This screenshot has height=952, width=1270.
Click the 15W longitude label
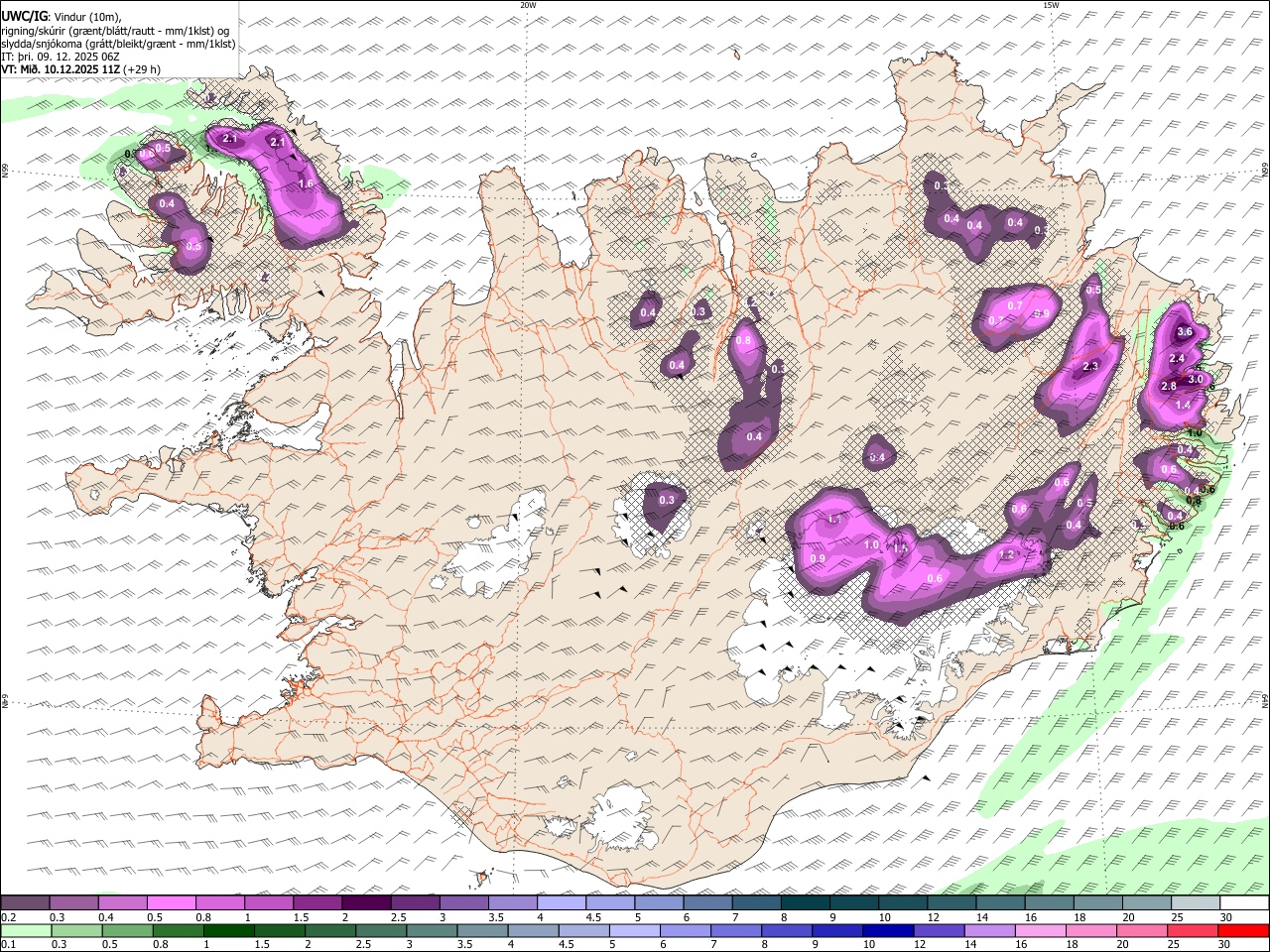coord(1051,5)
